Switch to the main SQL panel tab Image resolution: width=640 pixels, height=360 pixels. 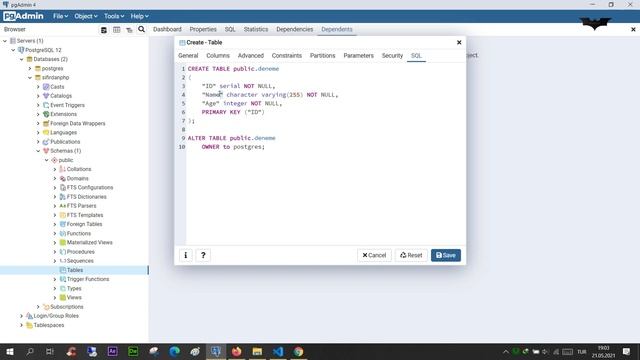coord(230,29)
